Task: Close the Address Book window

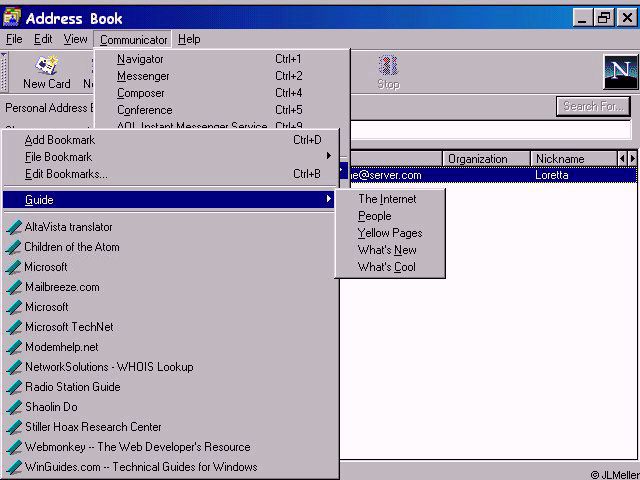Action: tap(627, 18)
